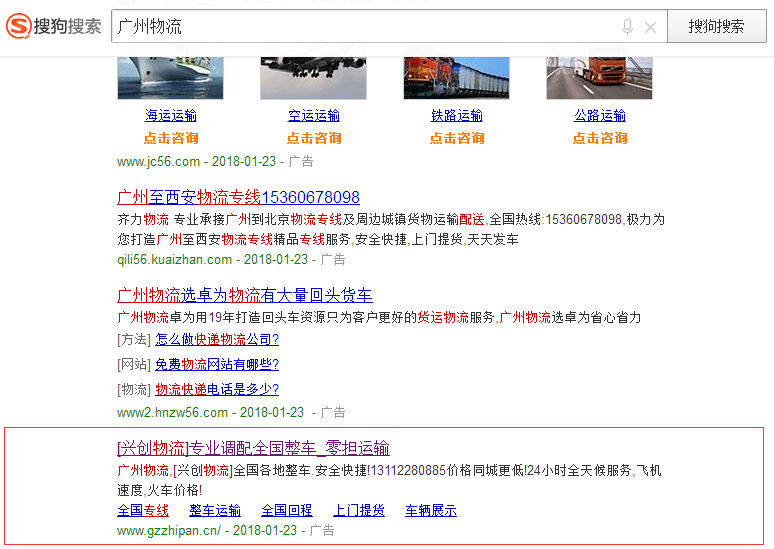Viewport: 774px width, 549px height.
Task: Click the microphone voice search icon
Action: [x=627, y=27]
